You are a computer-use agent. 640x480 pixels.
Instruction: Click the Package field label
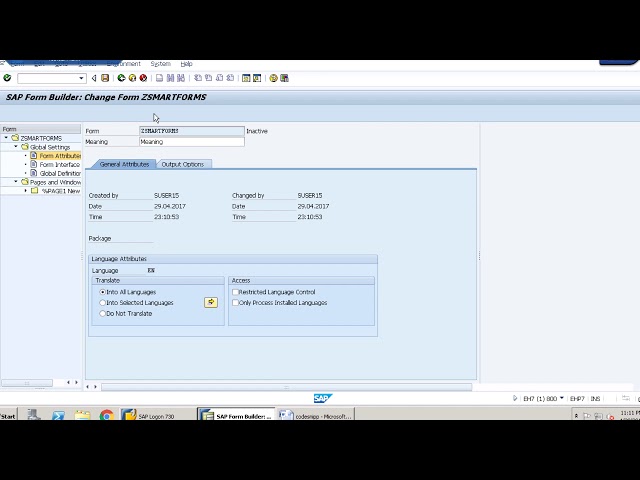tap(100, 238)
